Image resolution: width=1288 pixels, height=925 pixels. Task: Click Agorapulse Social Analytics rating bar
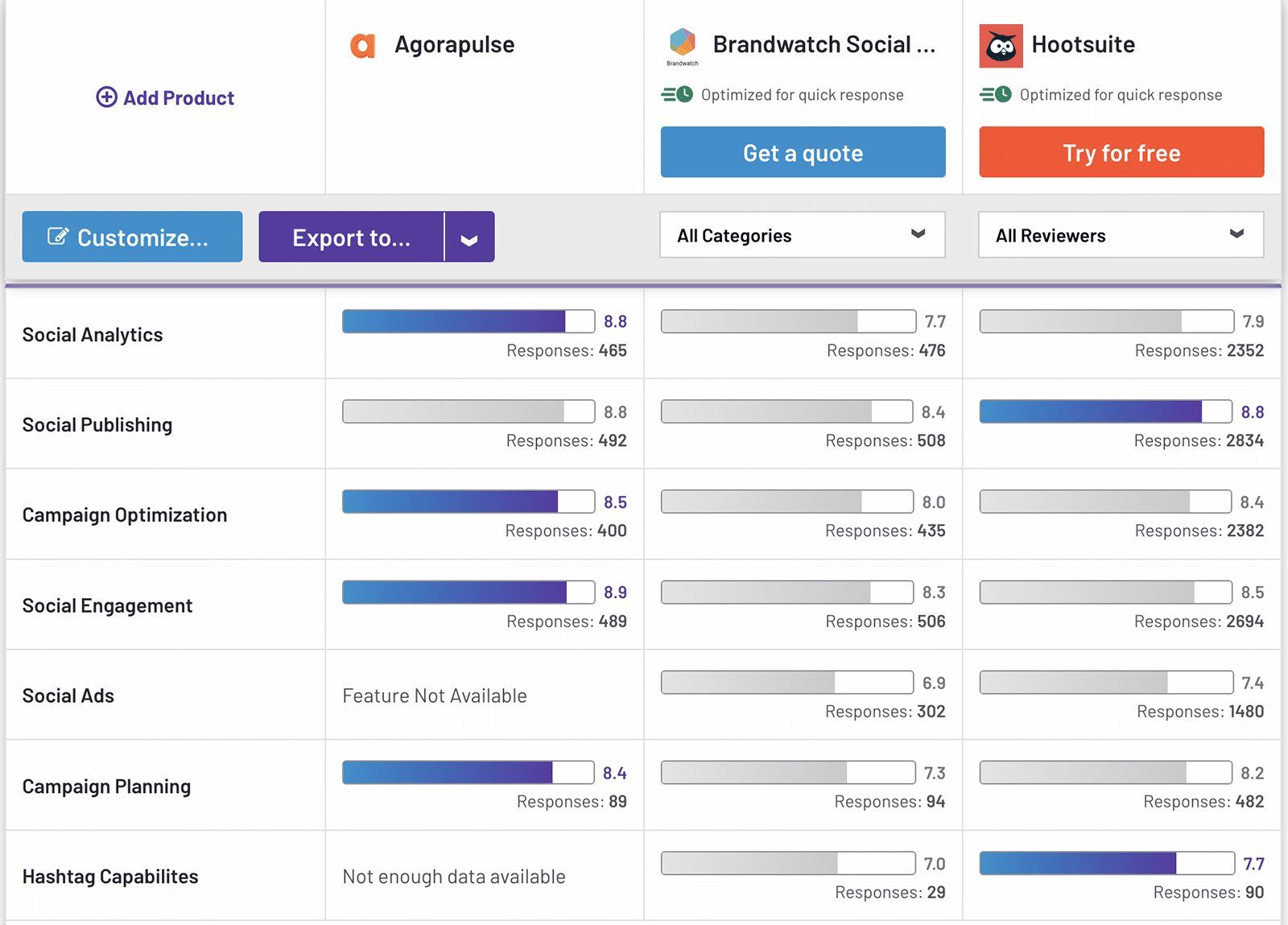click(x=468, y=321)
